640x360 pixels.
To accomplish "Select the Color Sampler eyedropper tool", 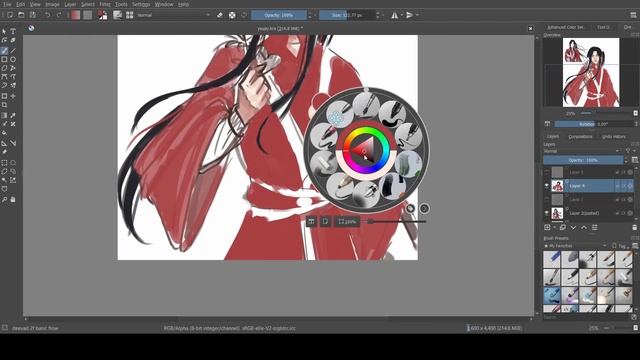I will click(13, 116).
